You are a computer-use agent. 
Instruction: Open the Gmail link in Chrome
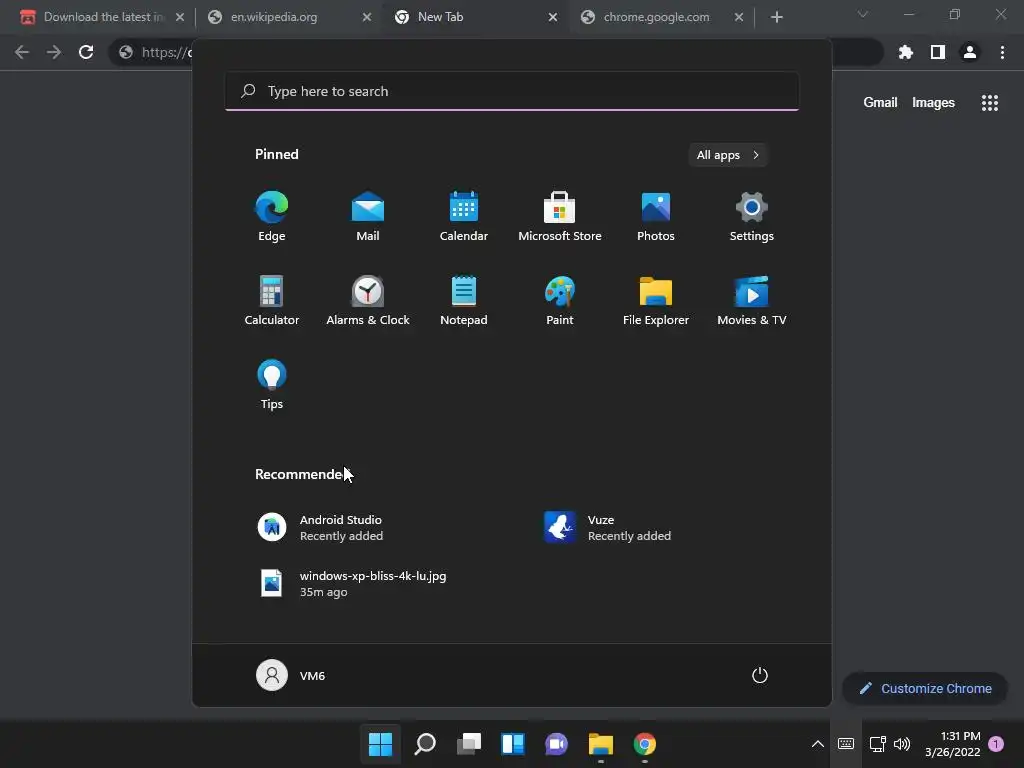click(x=880, y=103)
